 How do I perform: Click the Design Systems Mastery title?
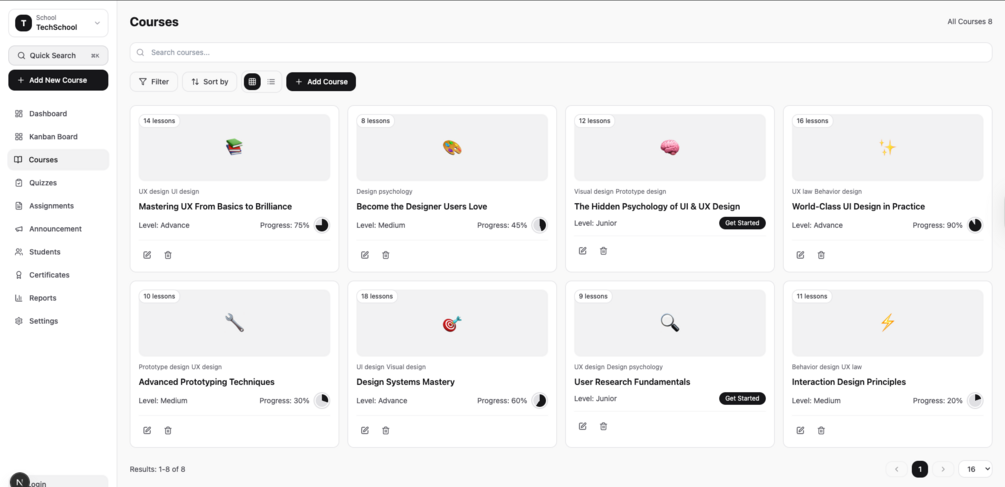point(406,382)
